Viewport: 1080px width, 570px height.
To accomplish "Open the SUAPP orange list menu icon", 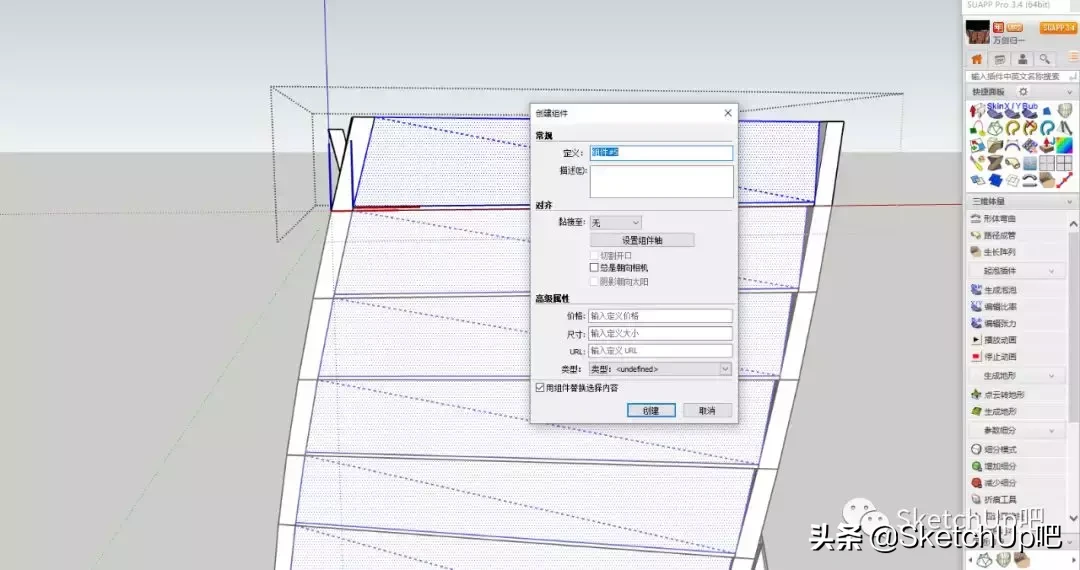I will pos(1073,56).
